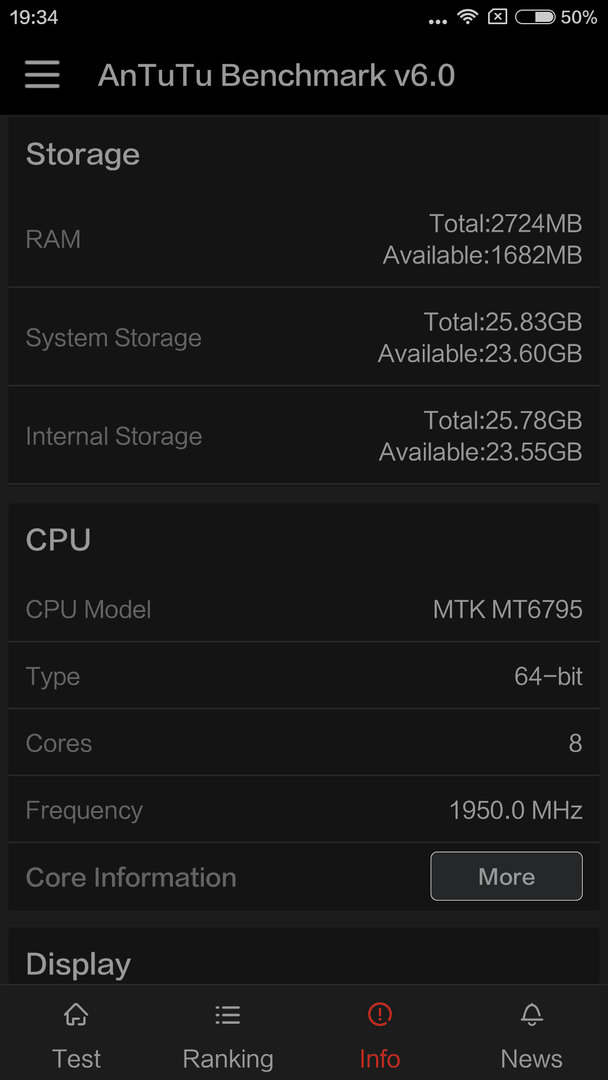Tap the three-dots status bar icon
608x1080 pixels.
(438, 21)
